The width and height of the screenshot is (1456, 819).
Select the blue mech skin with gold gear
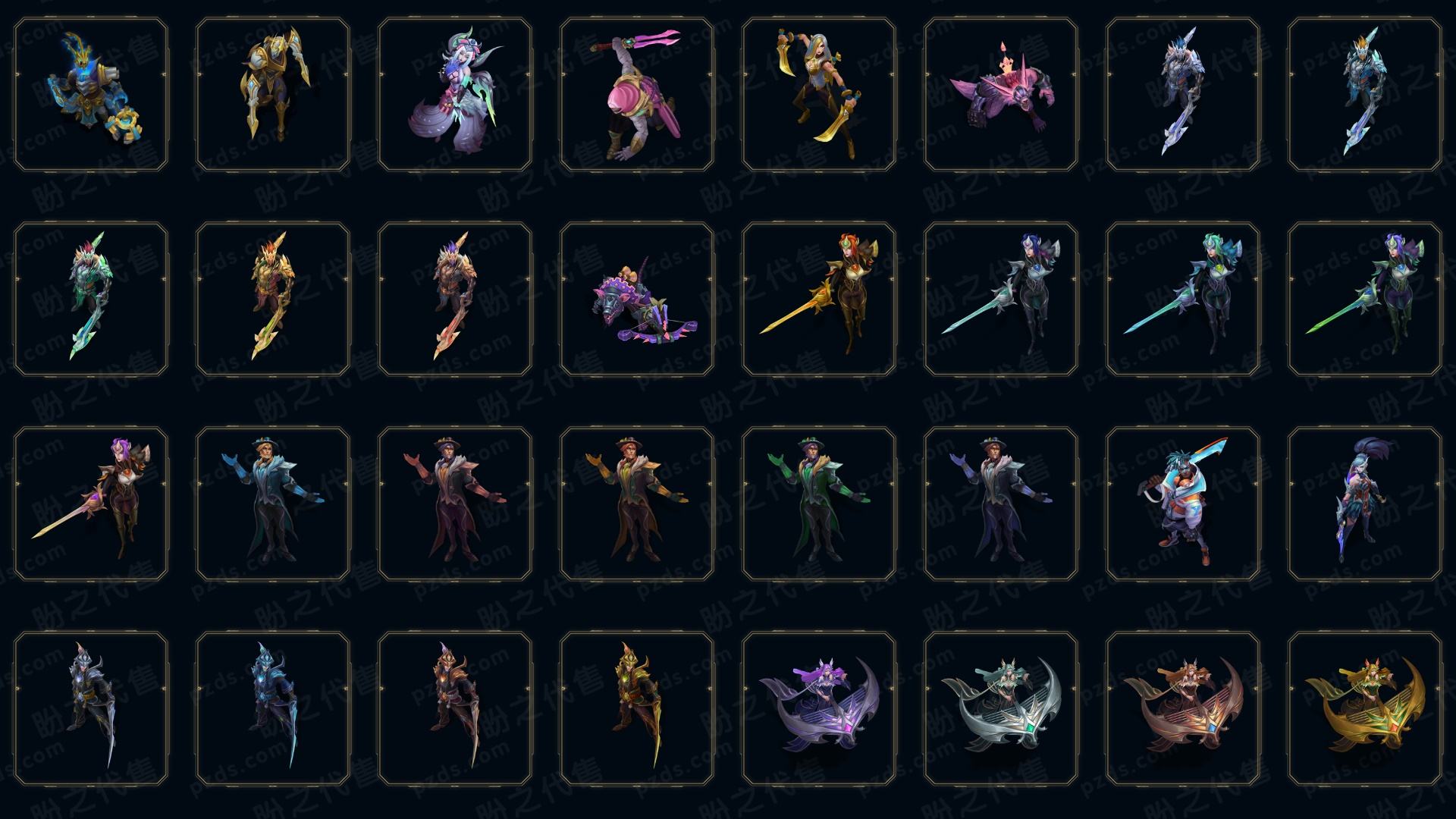point(91,95)
